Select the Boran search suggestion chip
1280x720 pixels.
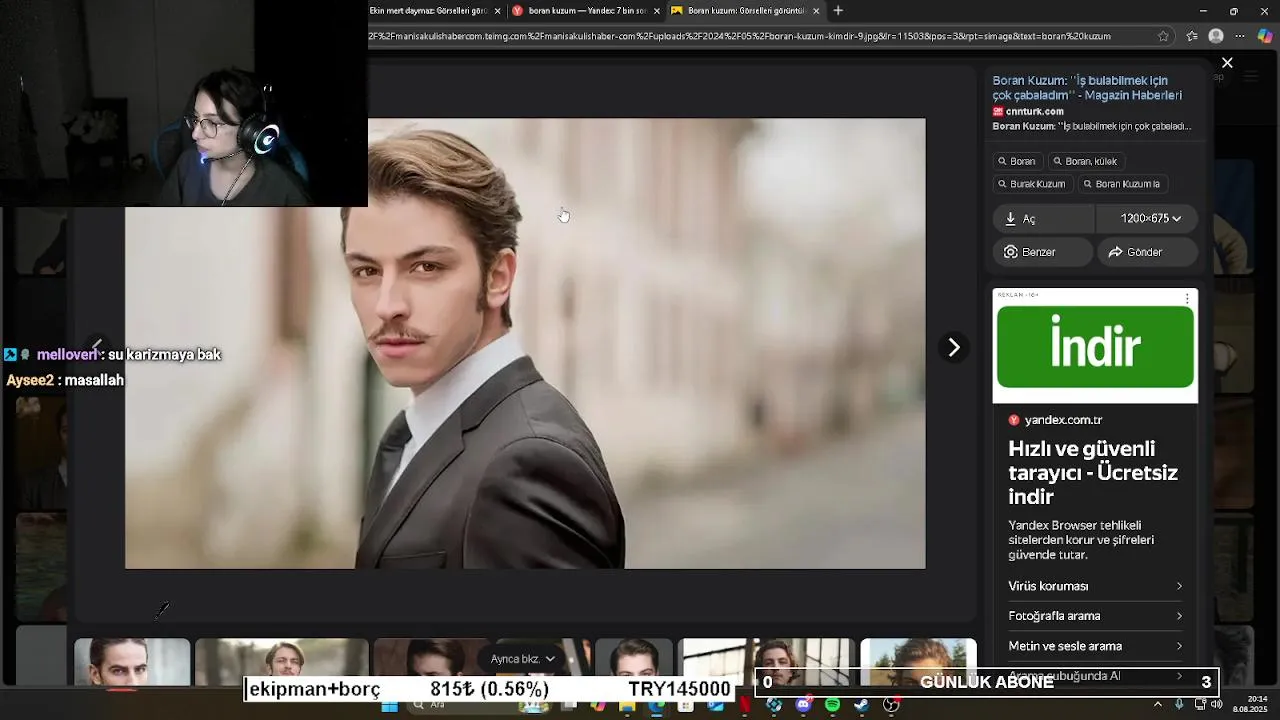(x=1017, y=161)
